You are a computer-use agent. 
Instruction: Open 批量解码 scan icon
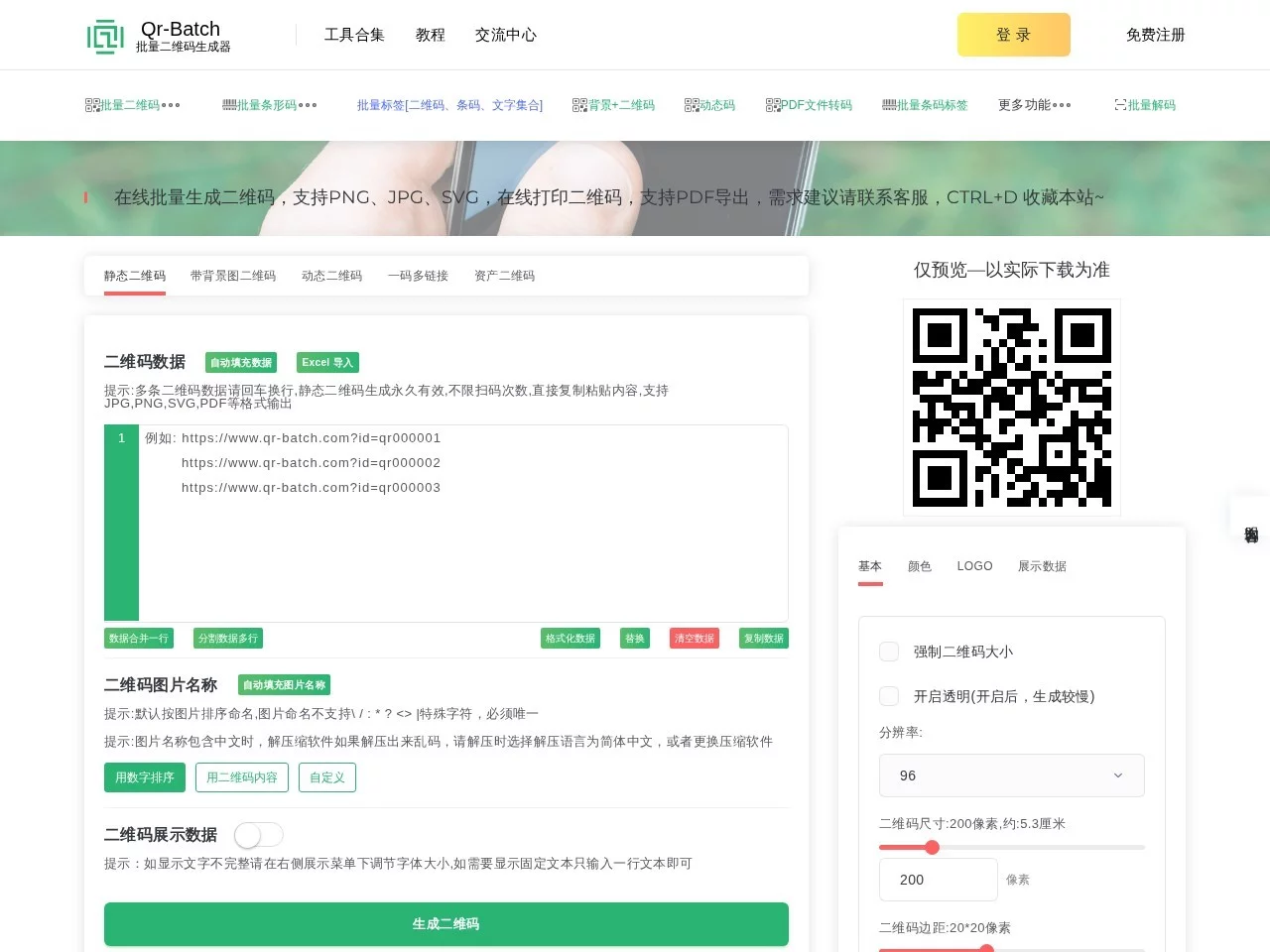click(1120, 105)
